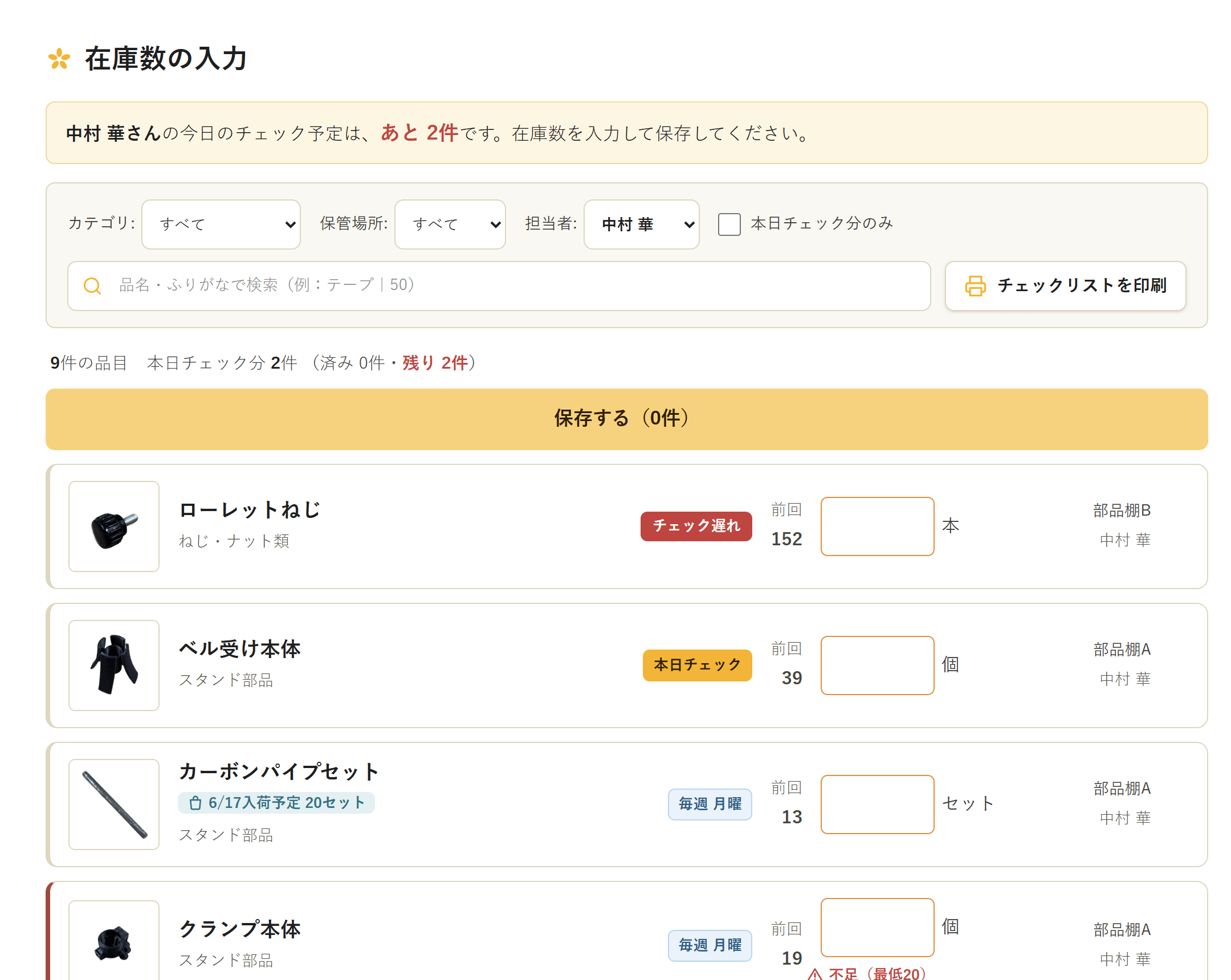Click the printer icon on the print button

975,286
